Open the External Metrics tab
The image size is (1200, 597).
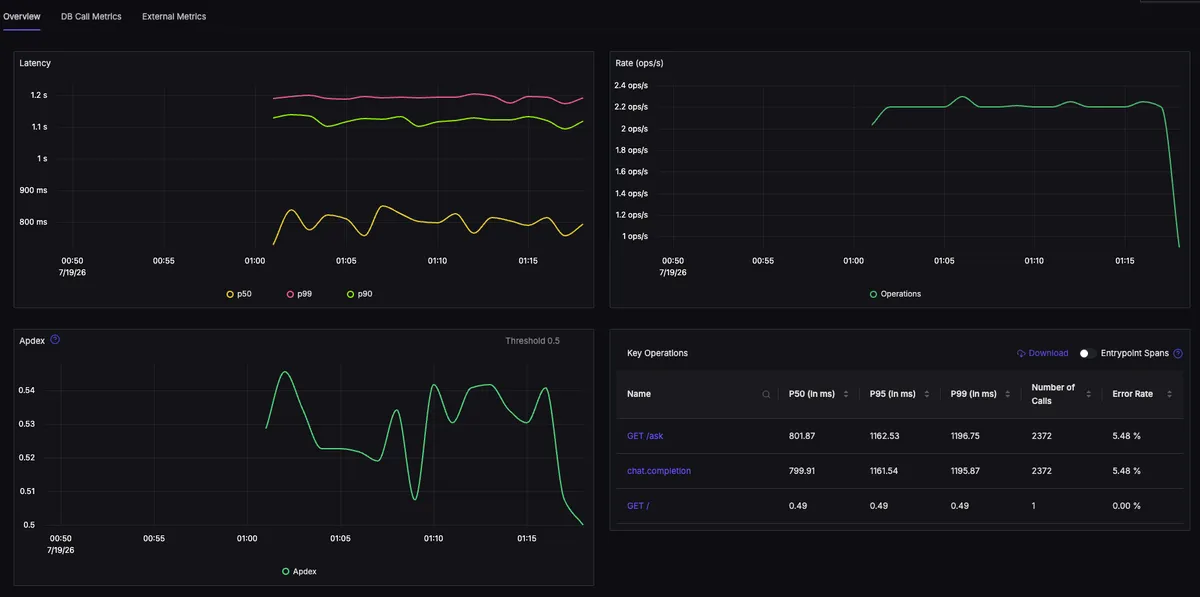174,17
